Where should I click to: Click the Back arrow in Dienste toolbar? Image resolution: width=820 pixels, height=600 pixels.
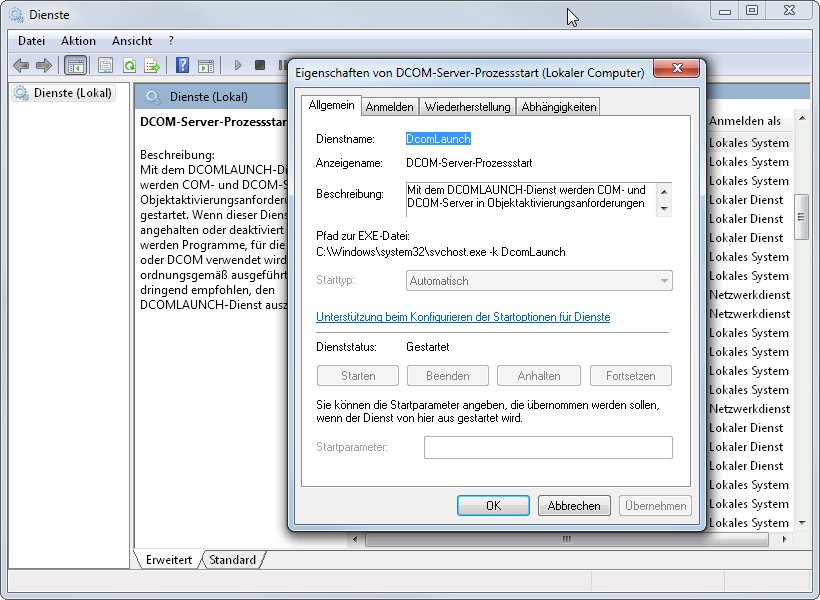tap(21, 65)
